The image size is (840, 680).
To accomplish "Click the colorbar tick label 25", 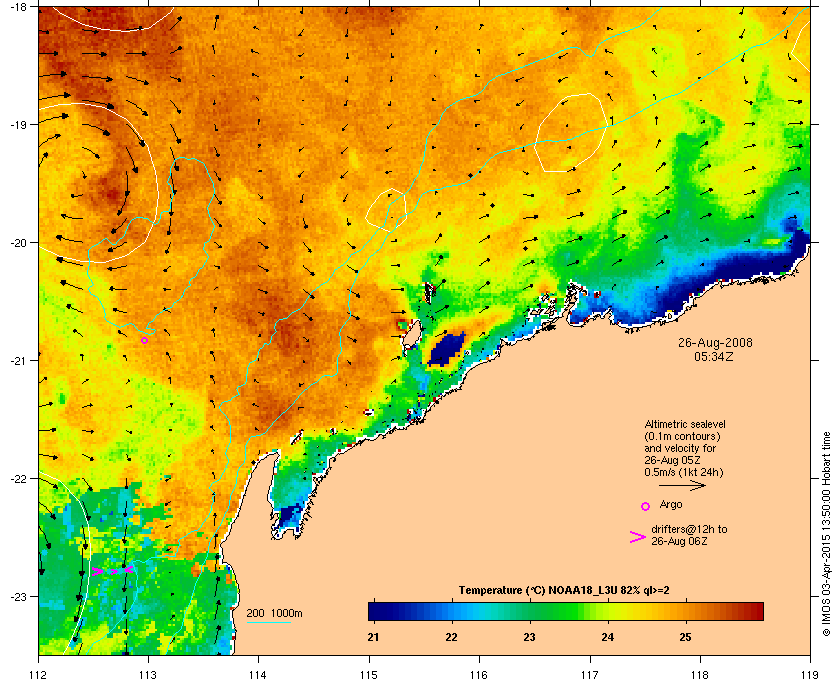I will [x=685, y=637].
